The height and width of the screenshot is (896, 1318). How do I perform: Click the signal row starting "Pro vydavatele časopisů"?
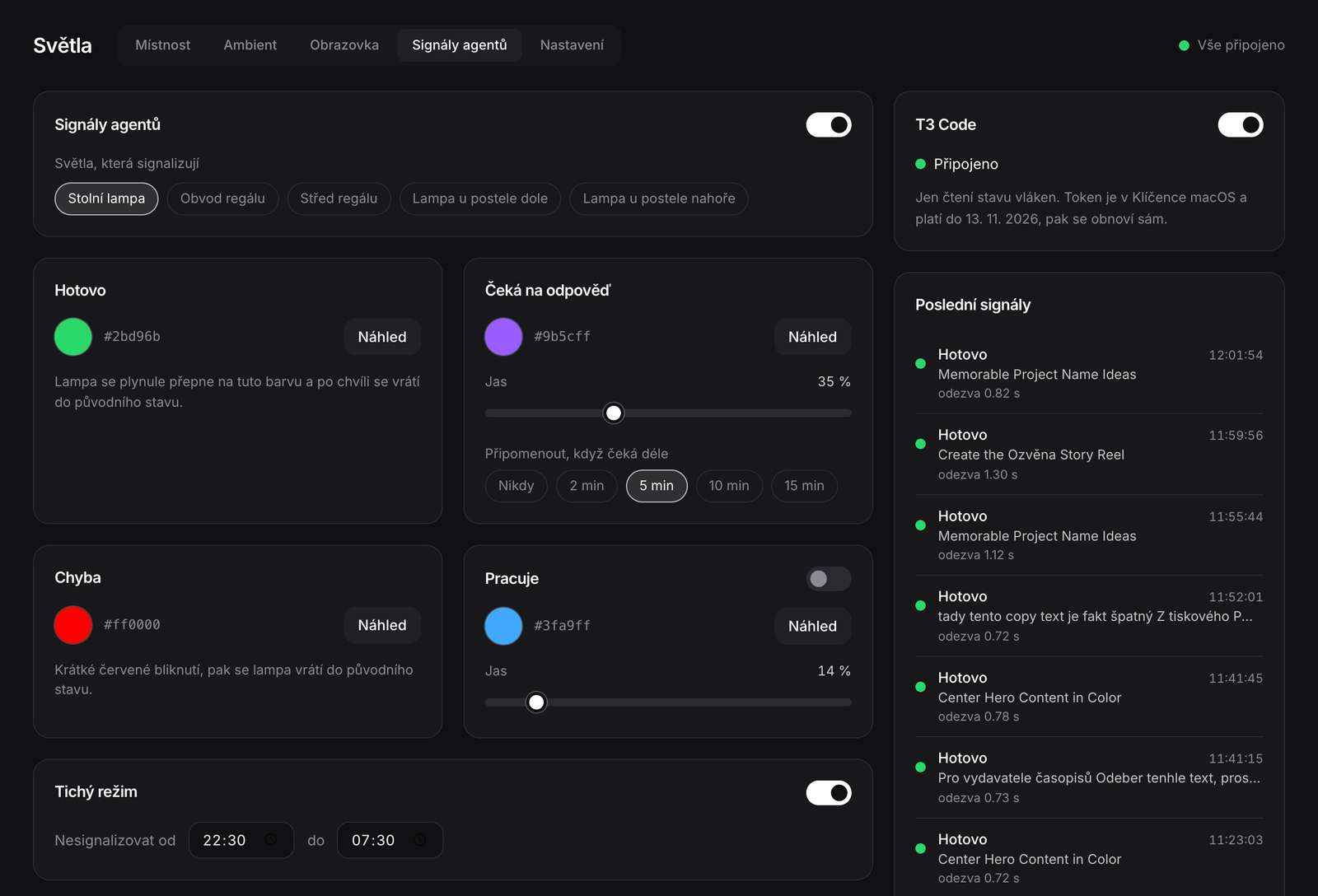pyautogui.click(x=1089, y=777)
